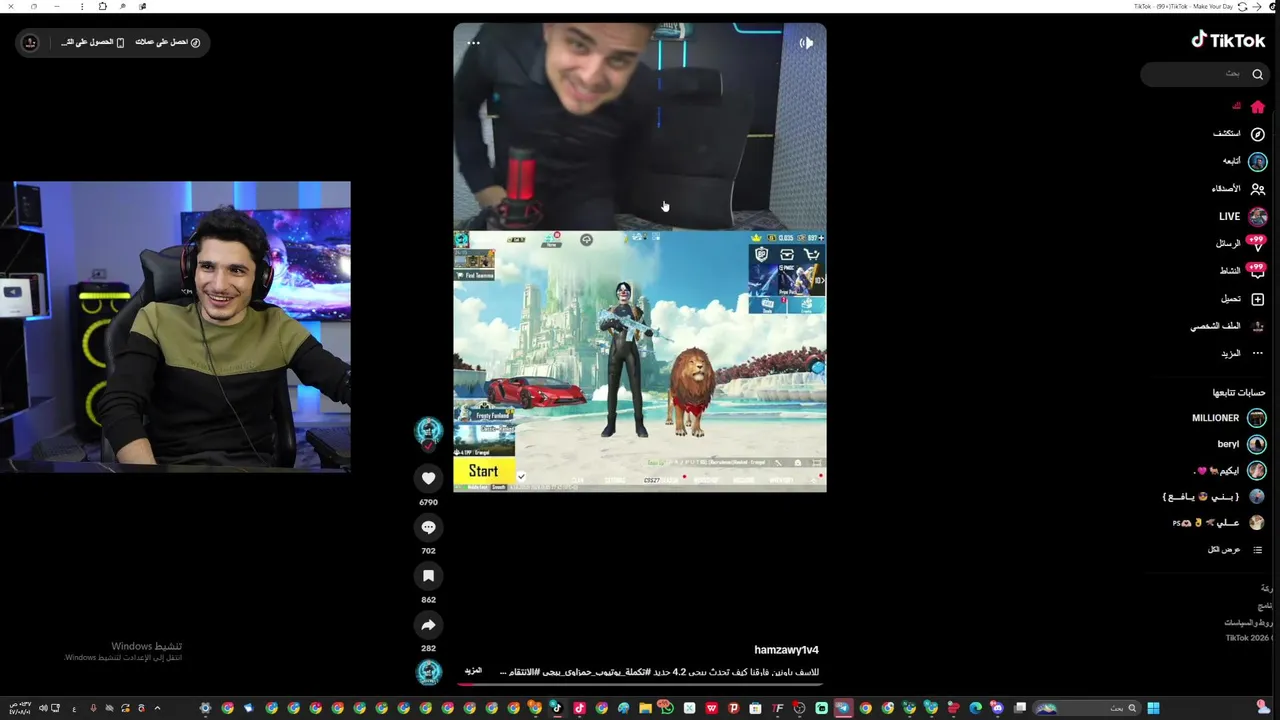1280x720 pixels.
Task: Click the search magnifier icon
Action: (1257, 74)
